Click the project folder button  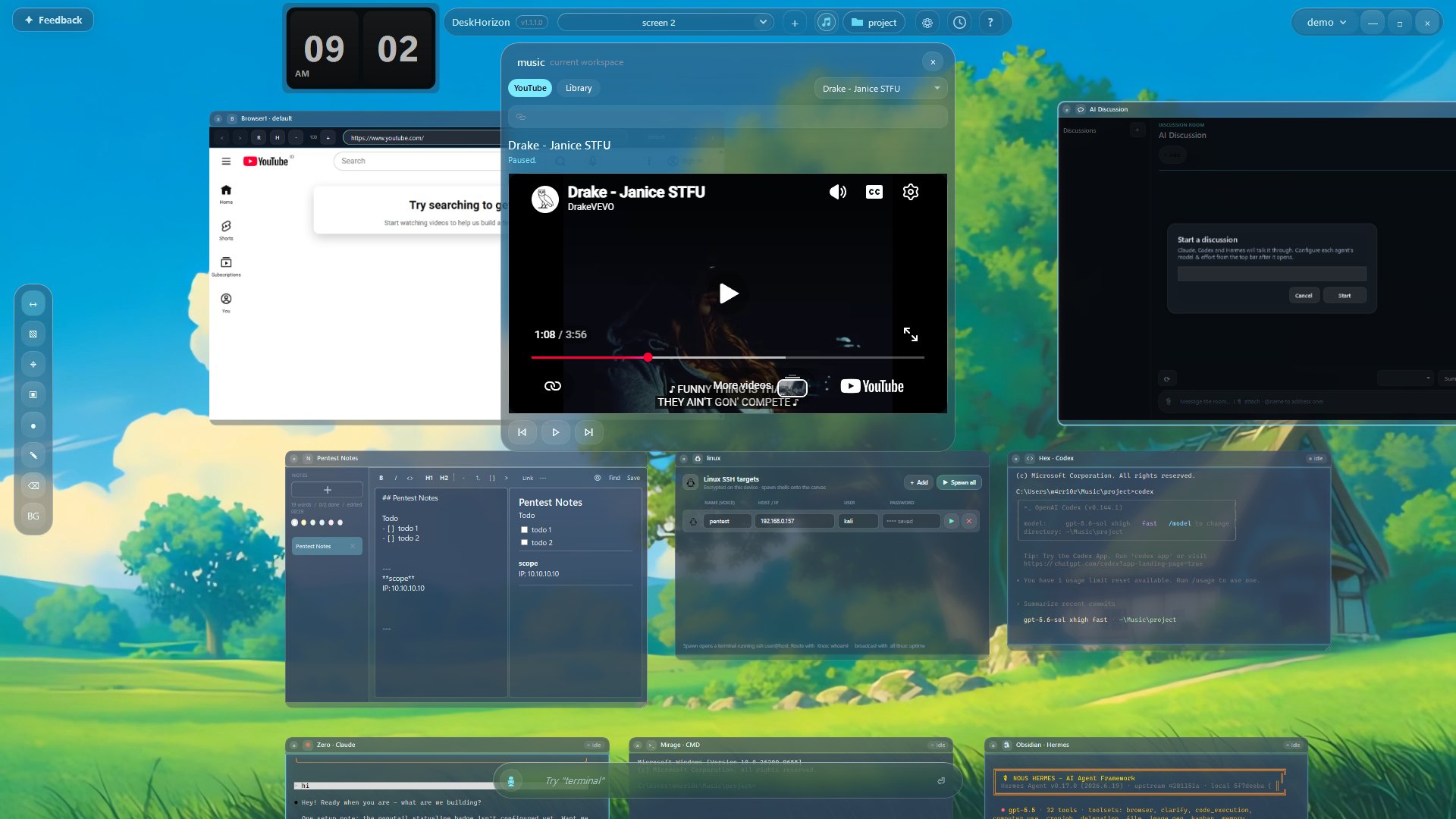click(874, 23)
